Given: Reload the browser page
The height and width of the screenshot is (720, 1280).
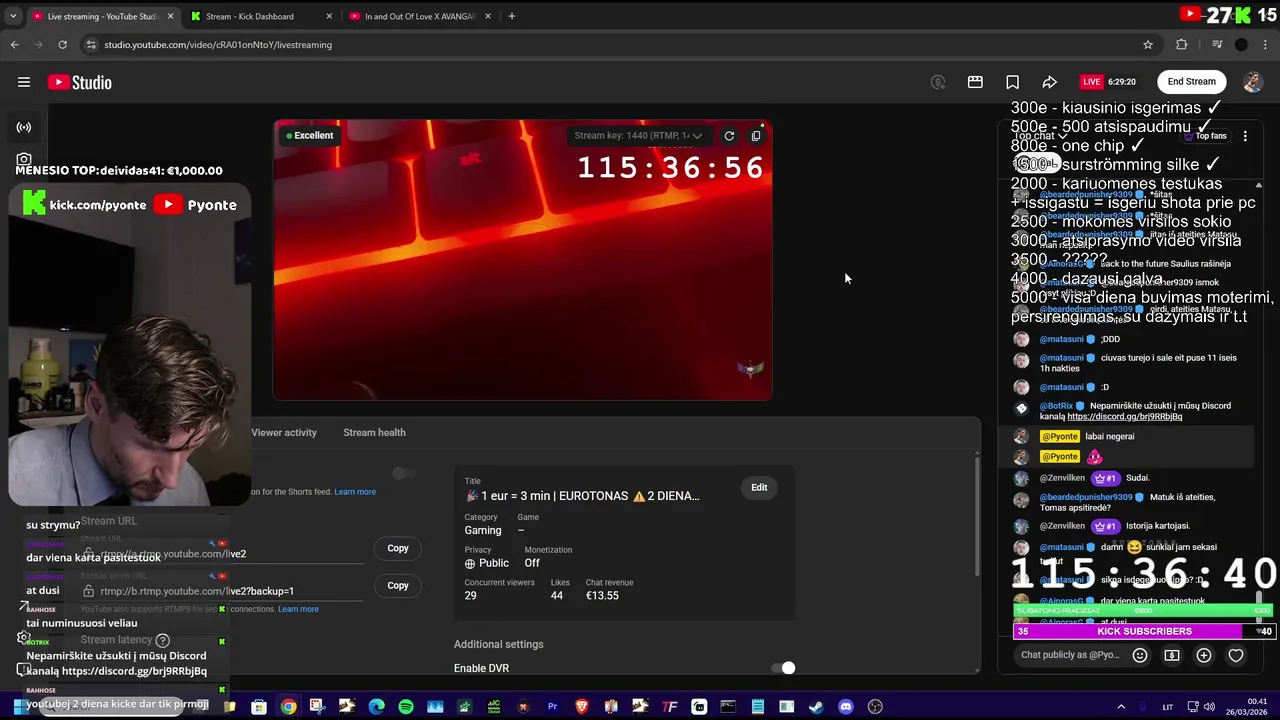Looking at the screenshot, I should [x=62, y=44].
